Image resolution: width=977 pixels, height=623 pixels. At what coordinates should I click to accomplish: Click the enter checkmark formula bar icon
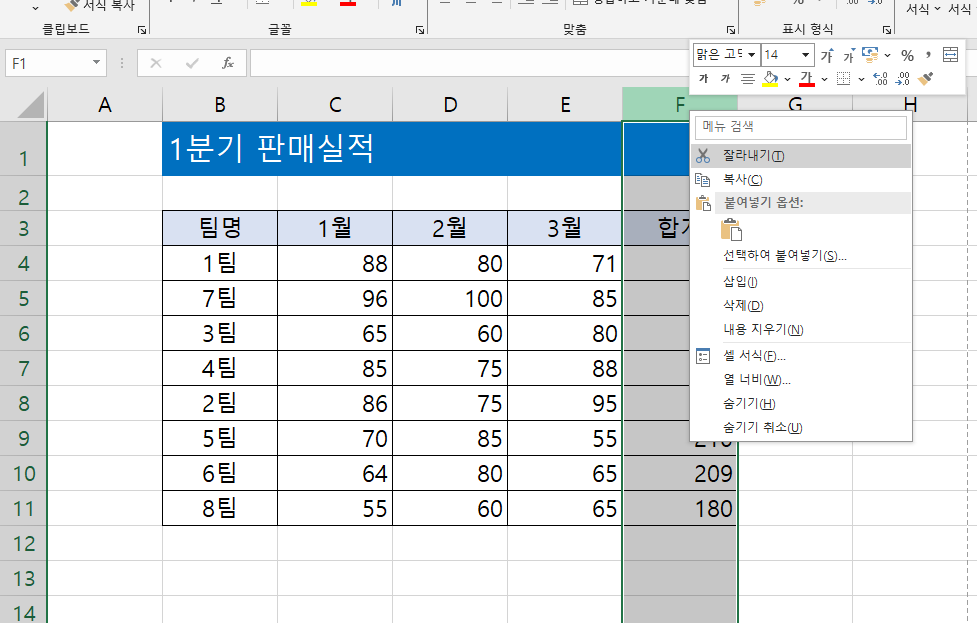[x=192, y=63]
